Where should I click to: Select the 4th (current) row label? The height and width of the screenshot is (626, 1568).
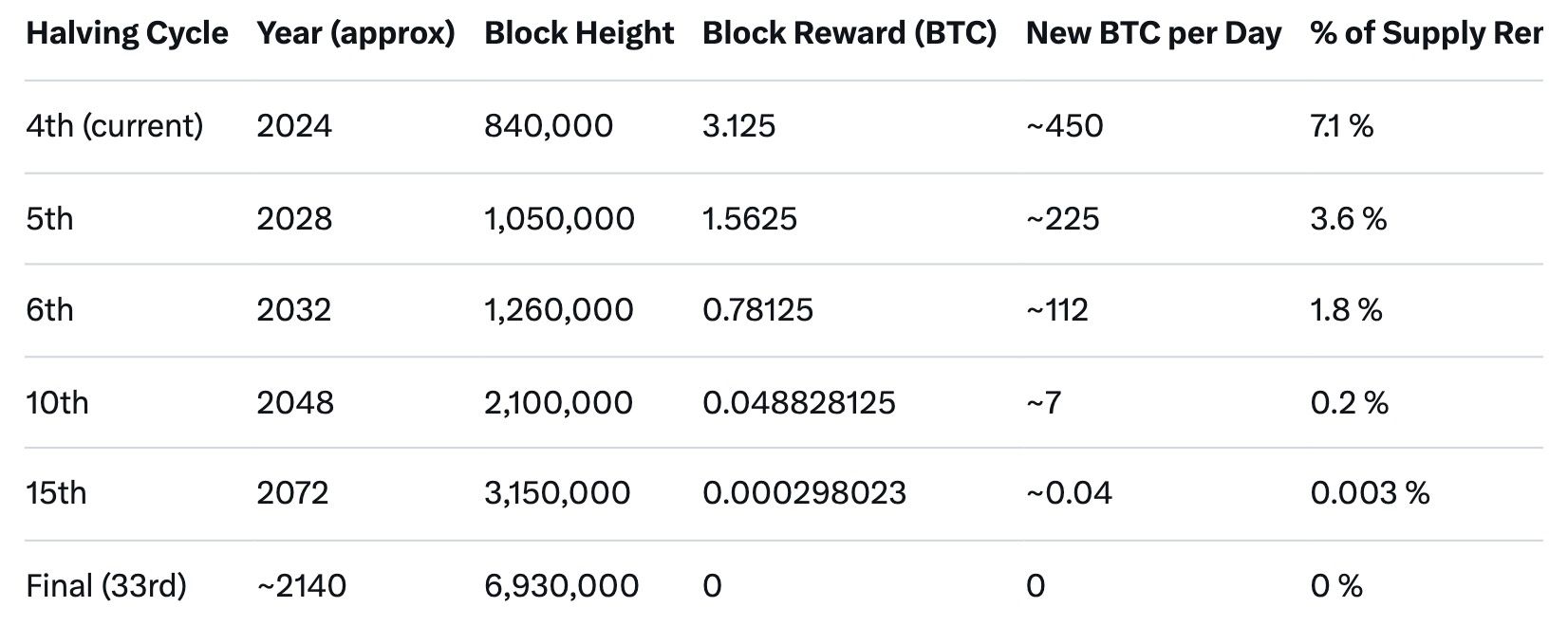114,126
